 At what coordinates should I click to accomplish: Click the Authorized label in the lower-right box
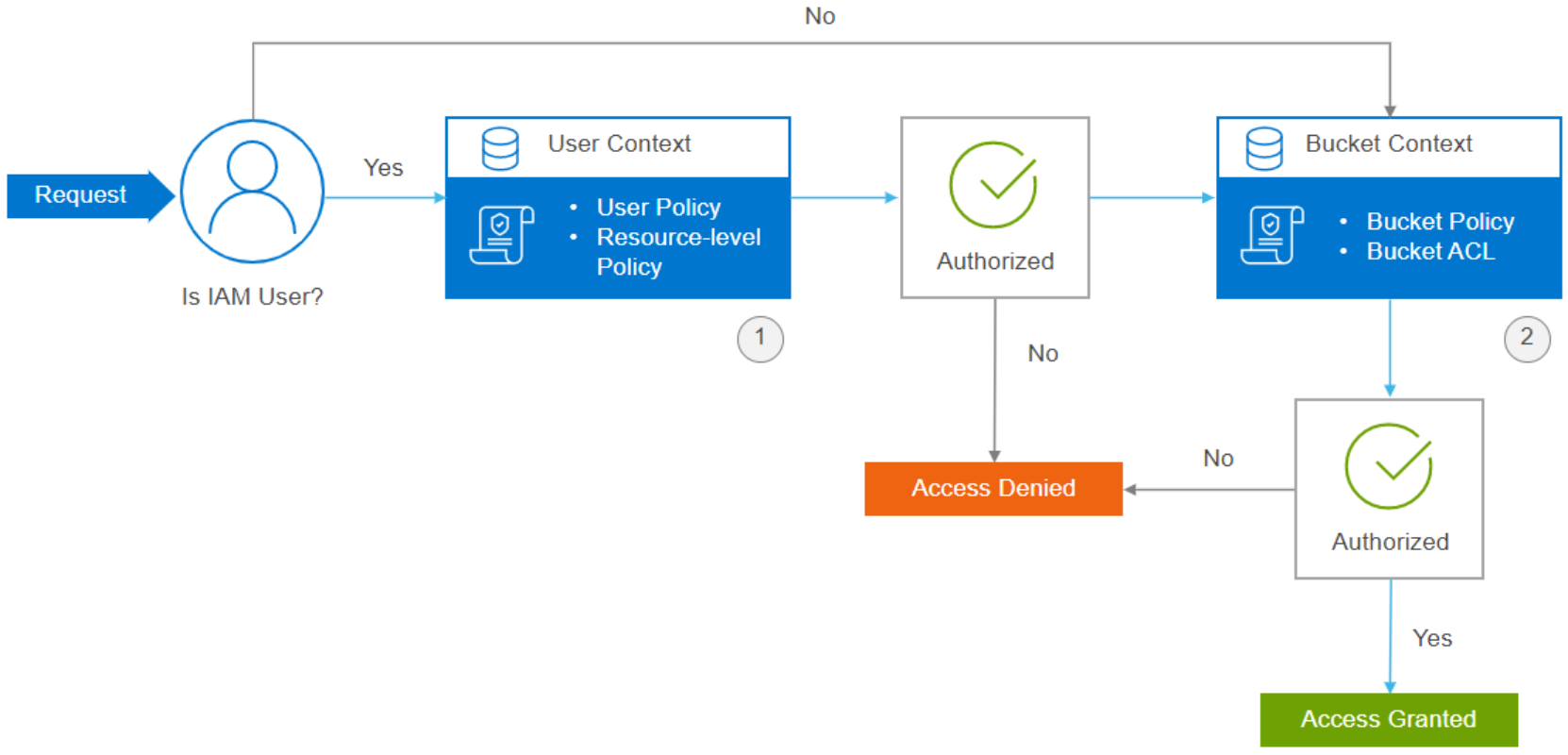pos(1390,542)
